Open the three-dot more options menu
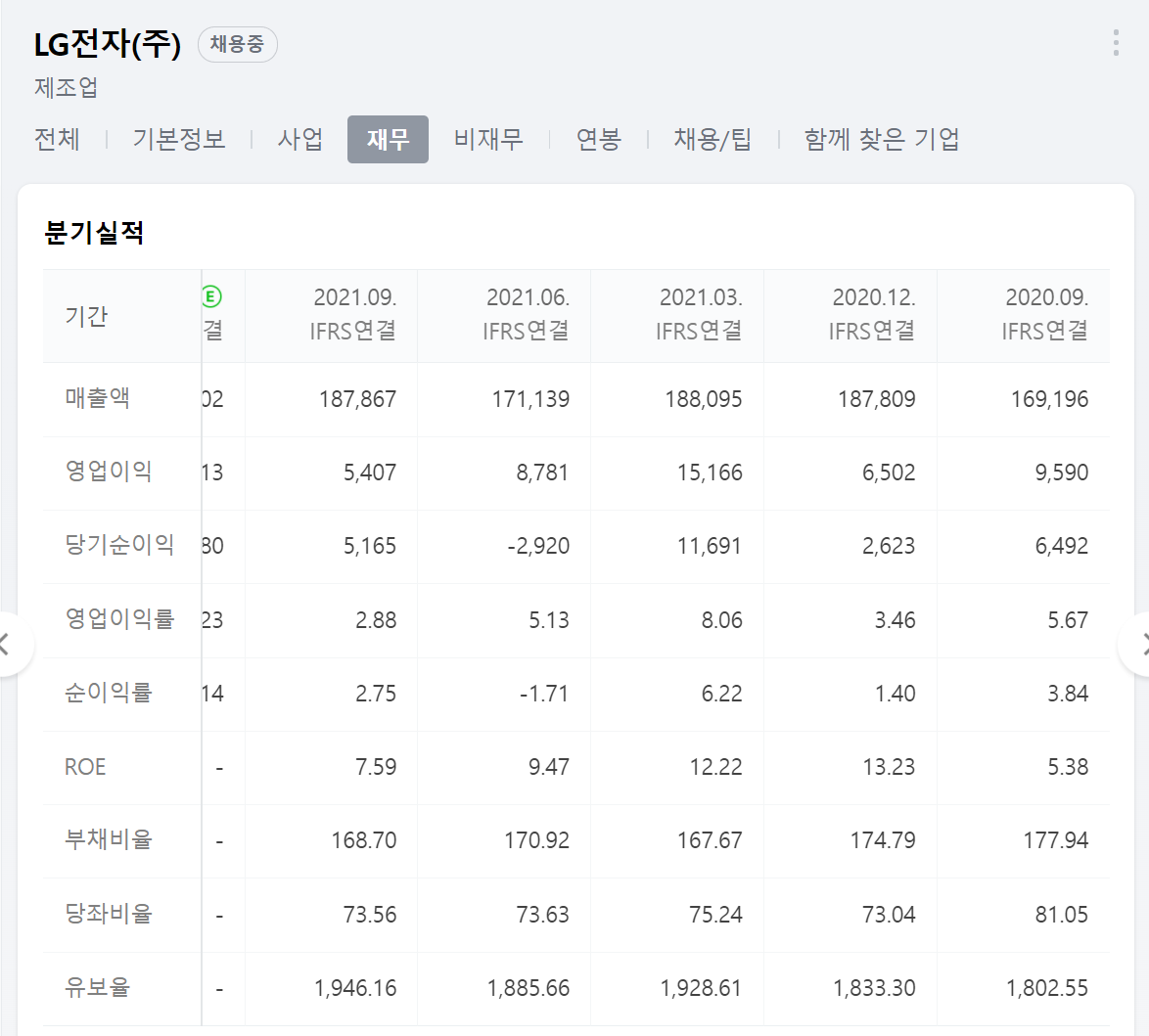This screenshot has width=1149, height=1036. click(x=1116, y=43)
